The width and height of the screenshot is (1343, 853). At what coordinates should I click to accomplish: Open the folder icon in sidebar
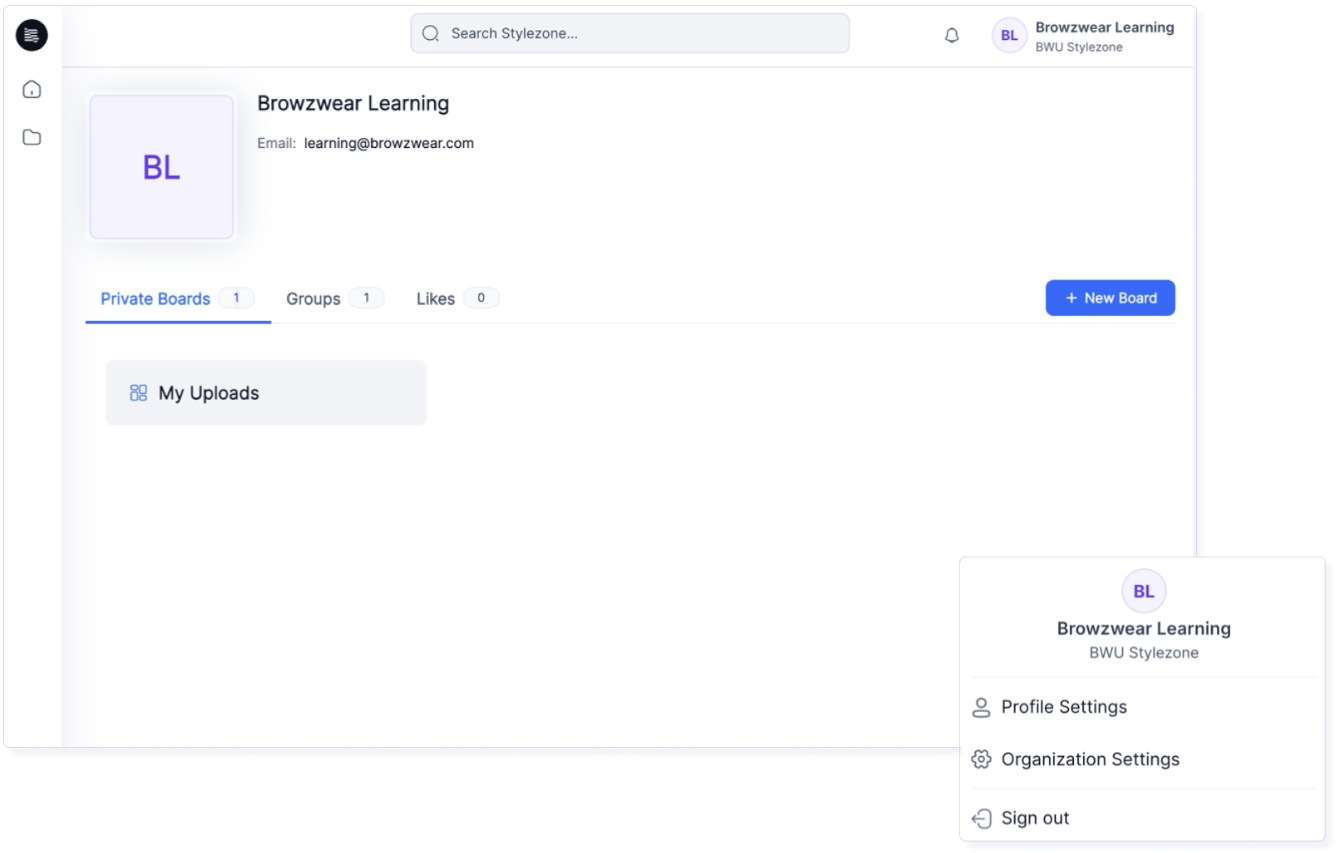click(32, 137)
